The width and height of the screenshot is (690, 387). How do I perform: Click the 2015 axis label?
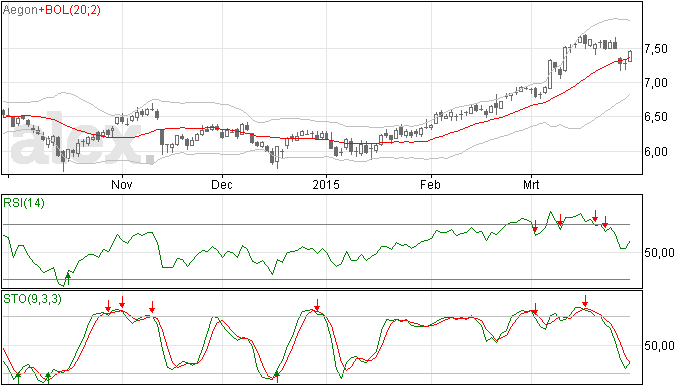326,184
